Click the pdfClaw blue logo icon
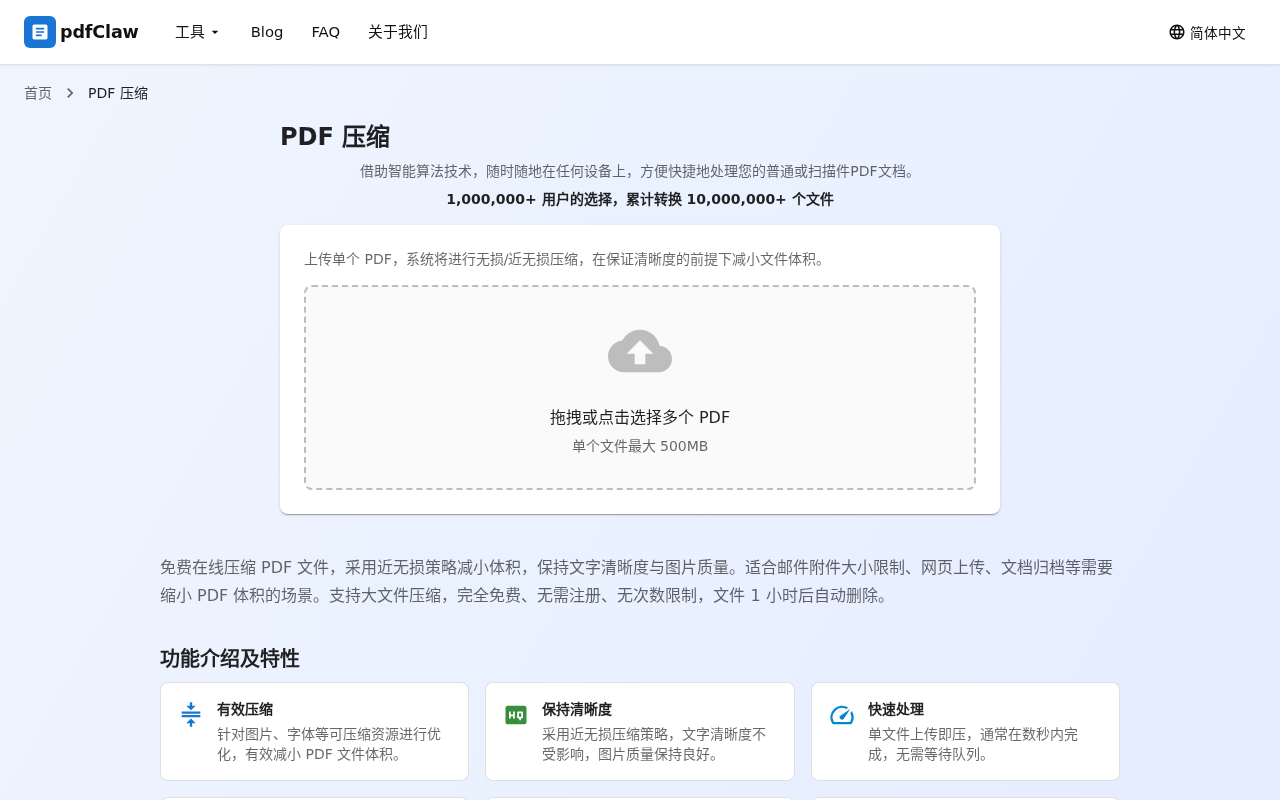 coord(40,32)
